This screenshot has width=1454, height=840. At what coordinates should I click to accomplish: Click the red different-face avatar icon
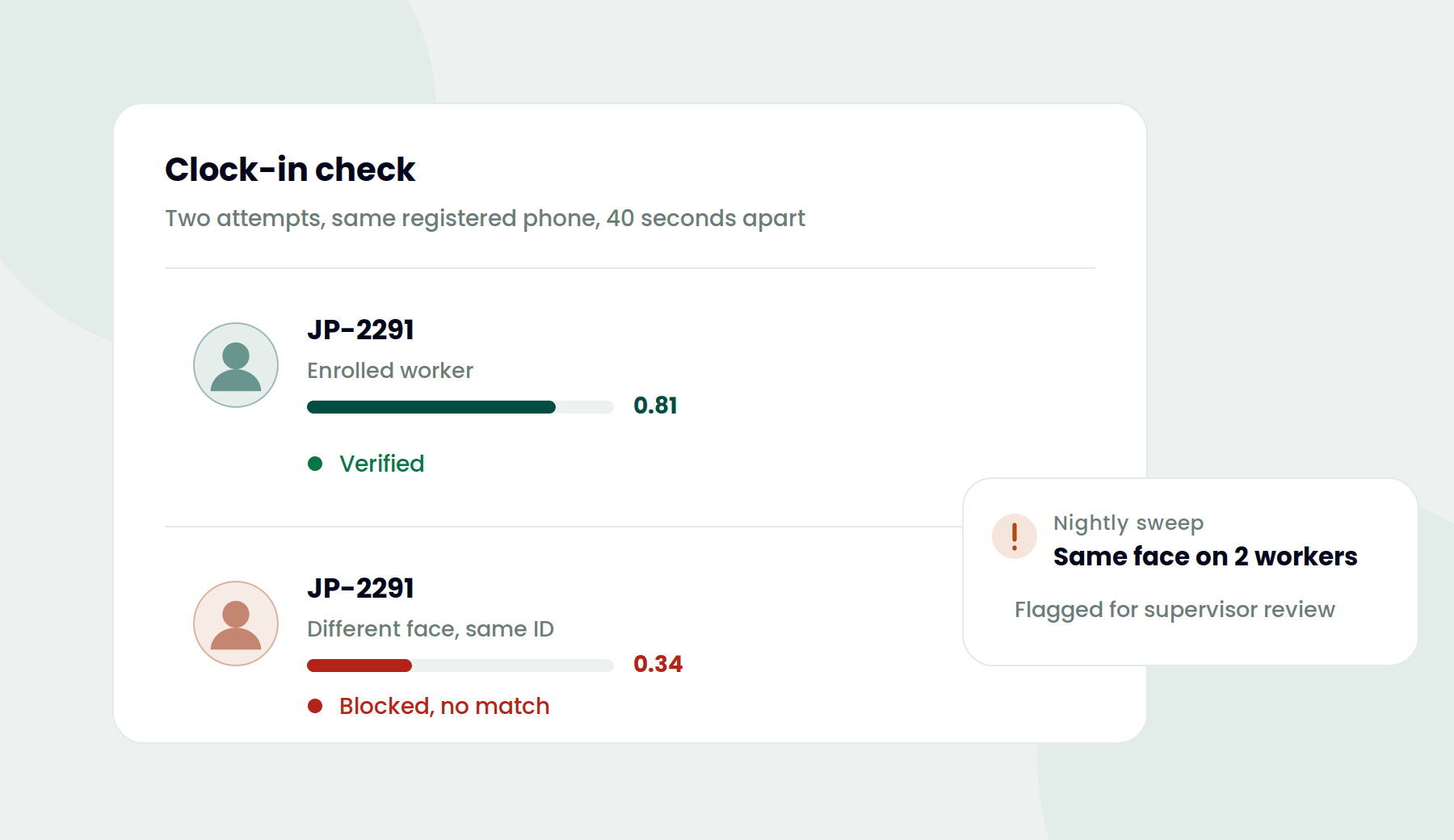[236, 624]
